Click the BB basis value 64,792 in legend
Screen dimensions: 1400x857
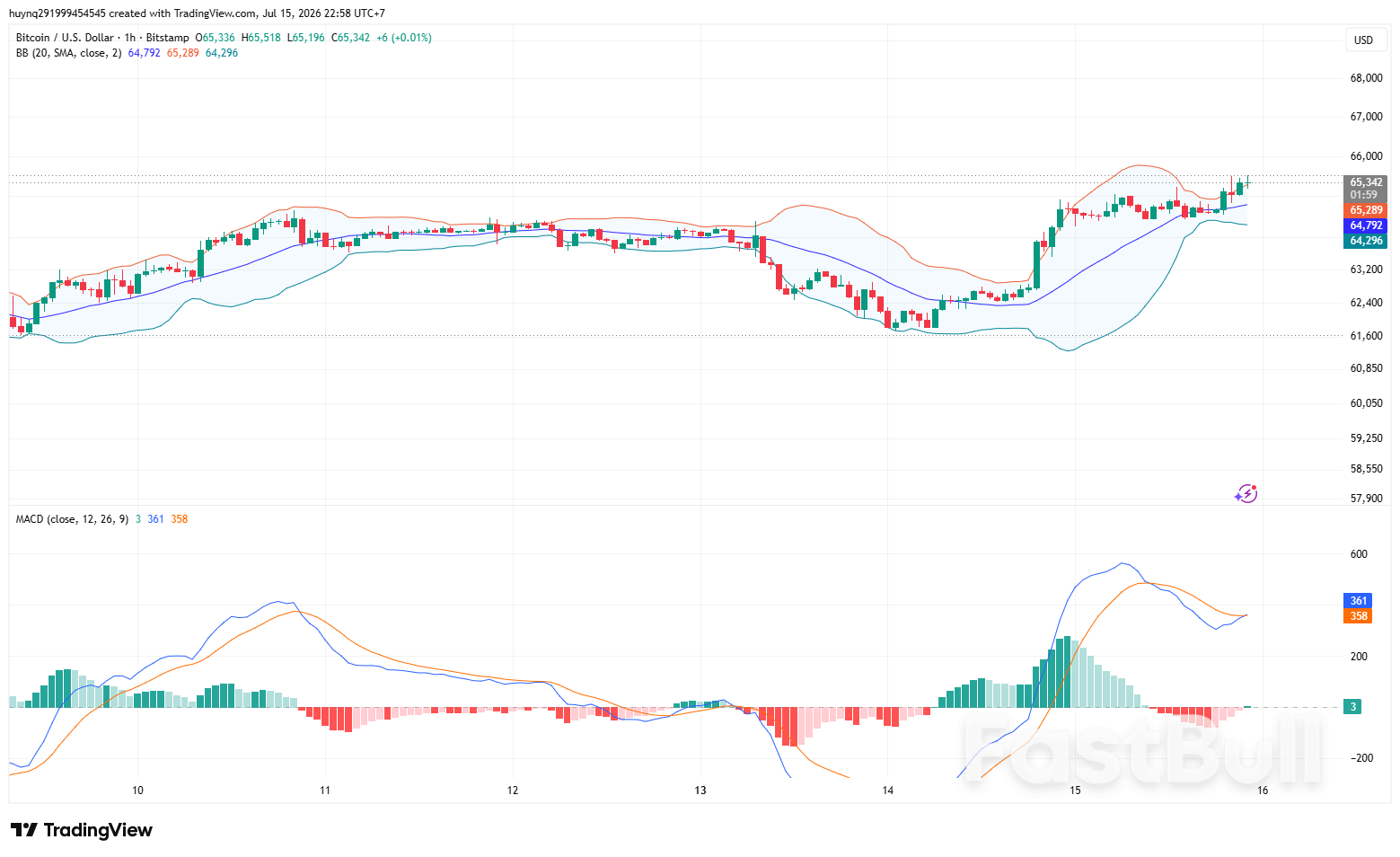click(x=145, y=53)
